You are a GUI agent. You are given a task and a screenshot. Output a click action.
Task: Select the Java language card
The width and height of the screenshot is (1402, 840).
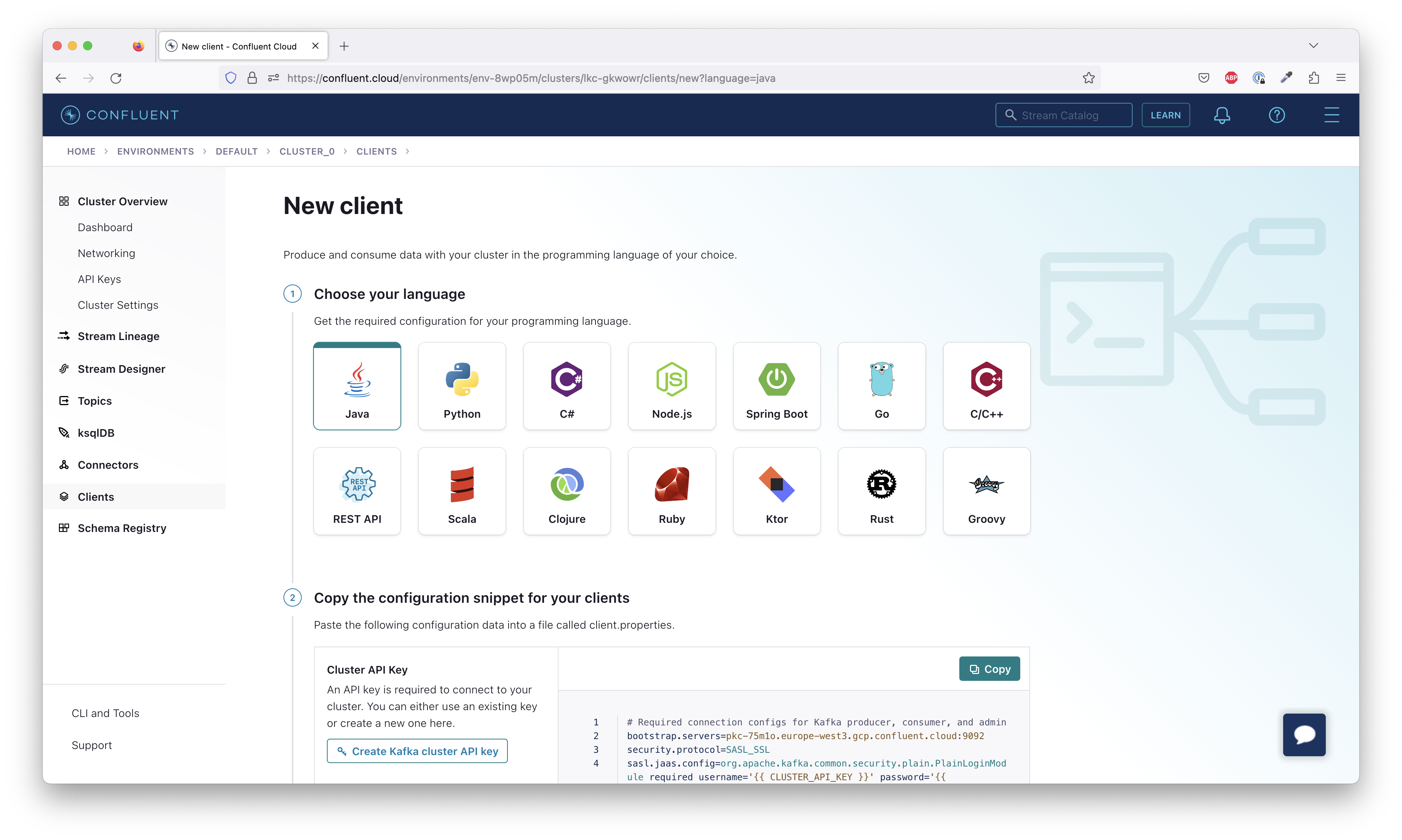(357, 386)
